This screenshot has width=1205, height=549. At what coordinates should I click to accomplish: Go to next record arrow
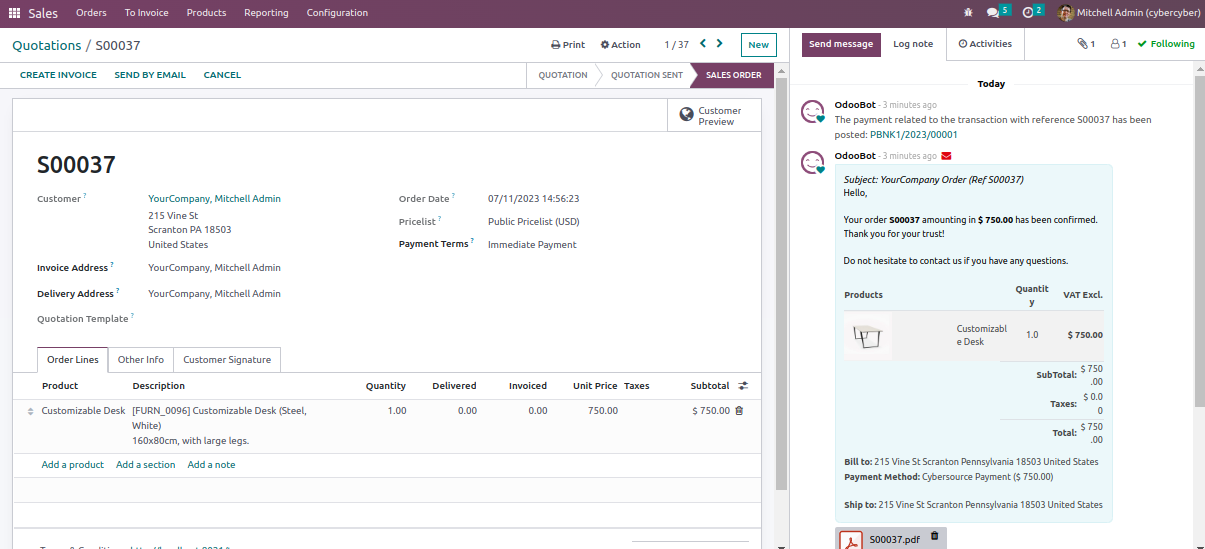719,44
